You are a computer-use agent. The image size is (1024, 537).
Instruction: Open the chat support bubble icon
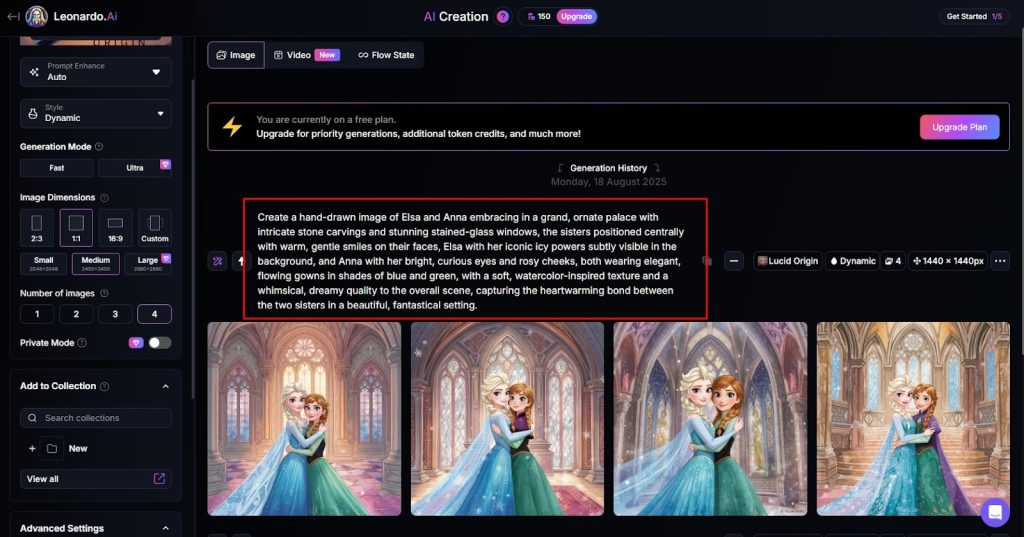995,512
